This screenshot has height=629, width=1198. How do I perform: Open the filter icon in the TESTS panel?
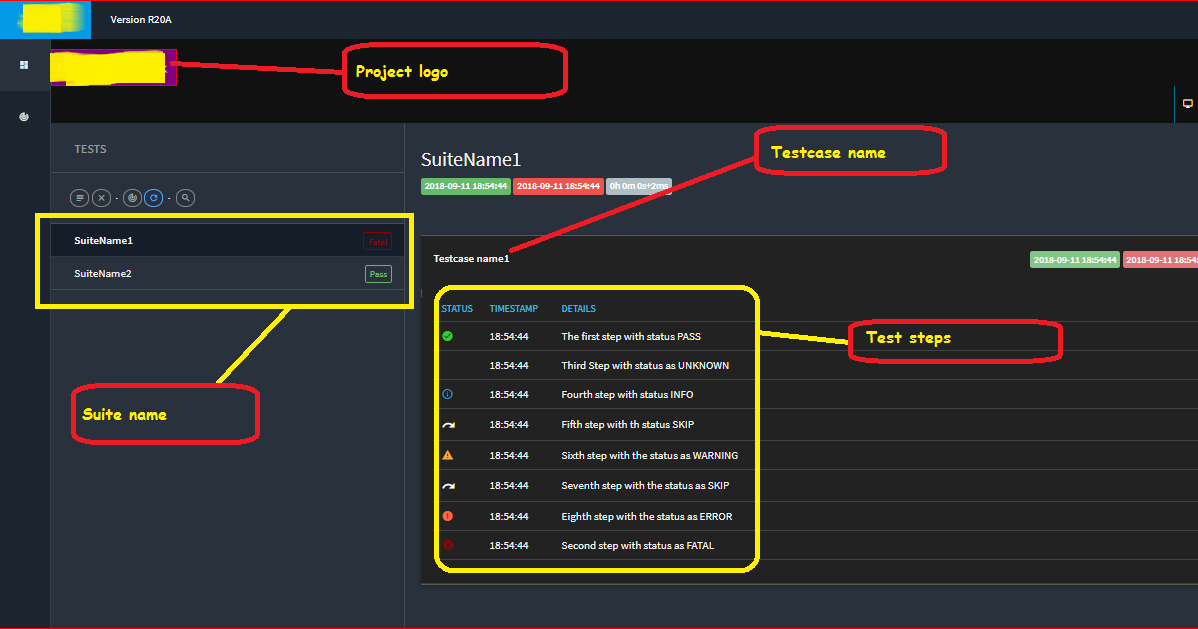click(x=79, y=197)
